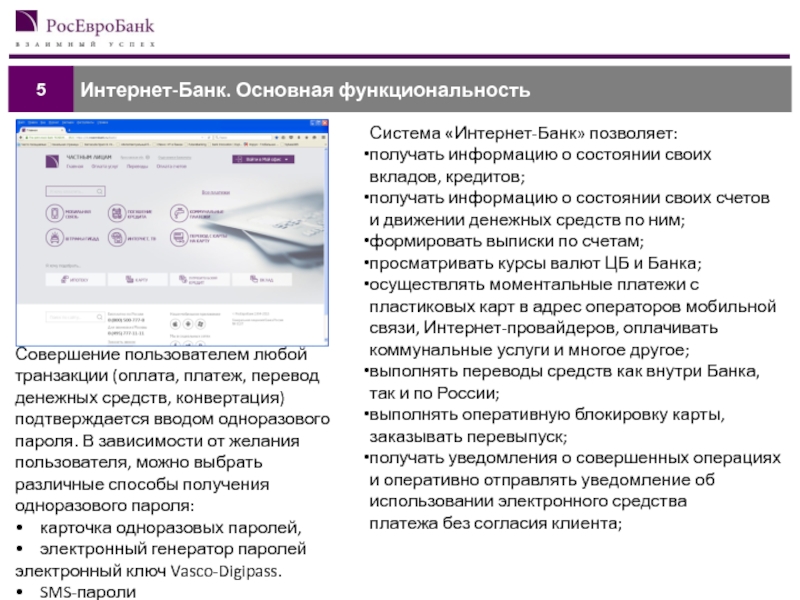Click text электронный ключ Vasco-Digipass
Screen dimensions: 800x600
click(x=148, y=571)
